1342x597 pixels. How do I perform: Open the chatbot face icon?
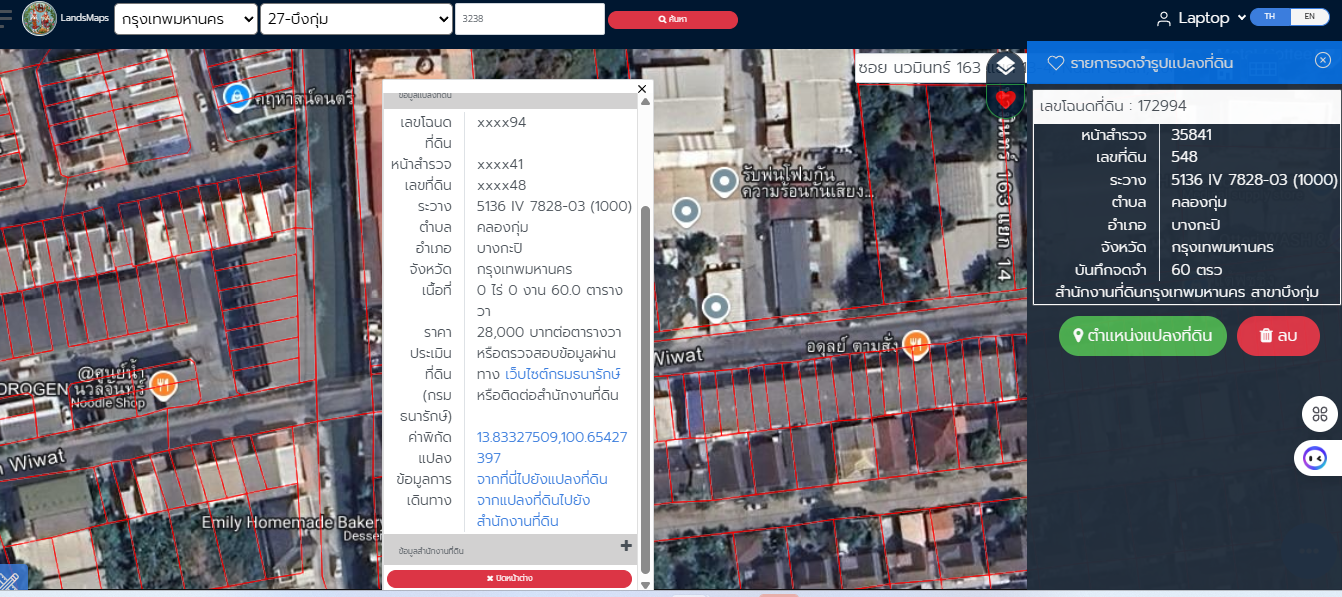[1313, 458]
